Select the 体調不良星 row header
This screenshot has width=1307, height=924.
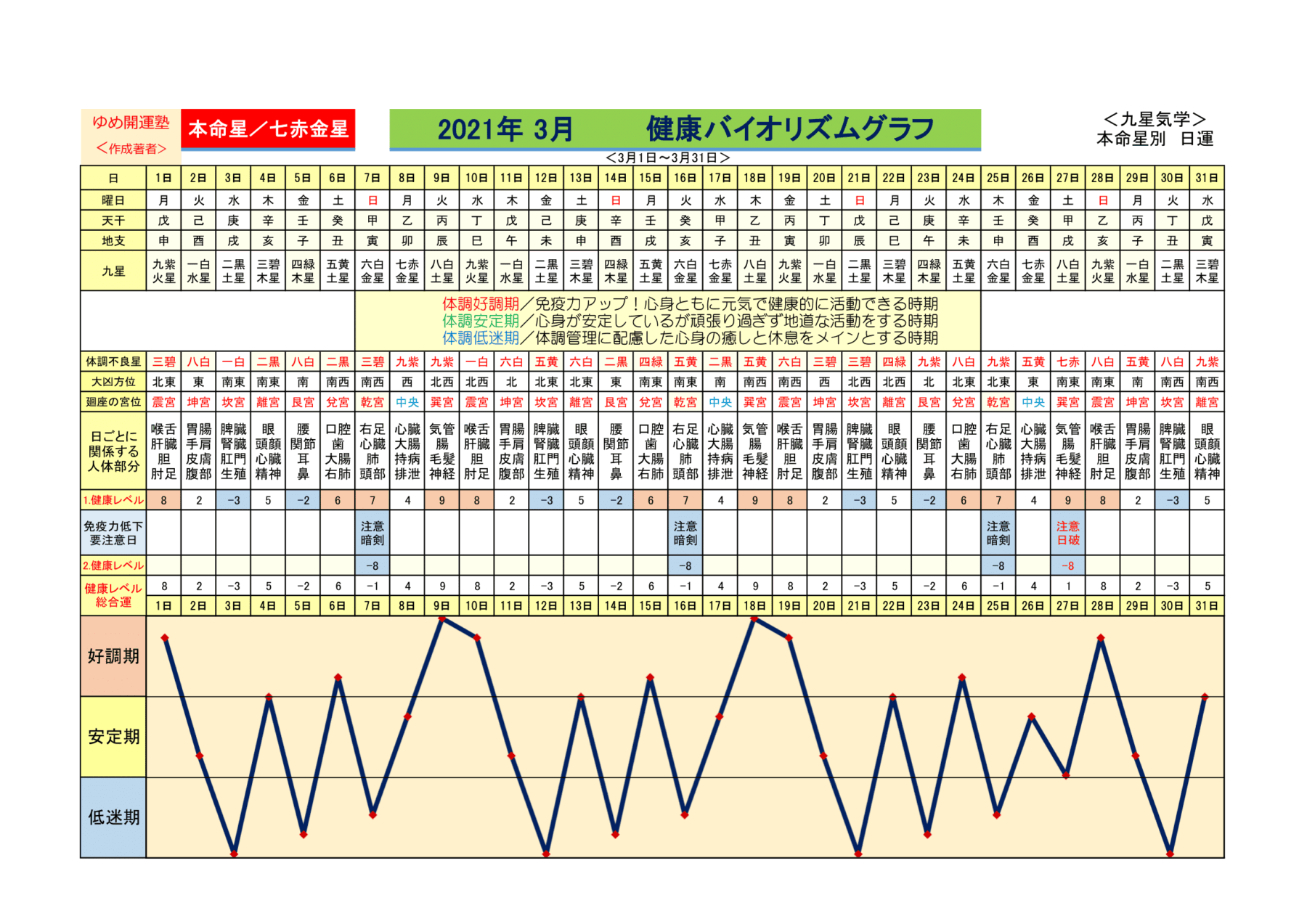[x=113, y=361]
